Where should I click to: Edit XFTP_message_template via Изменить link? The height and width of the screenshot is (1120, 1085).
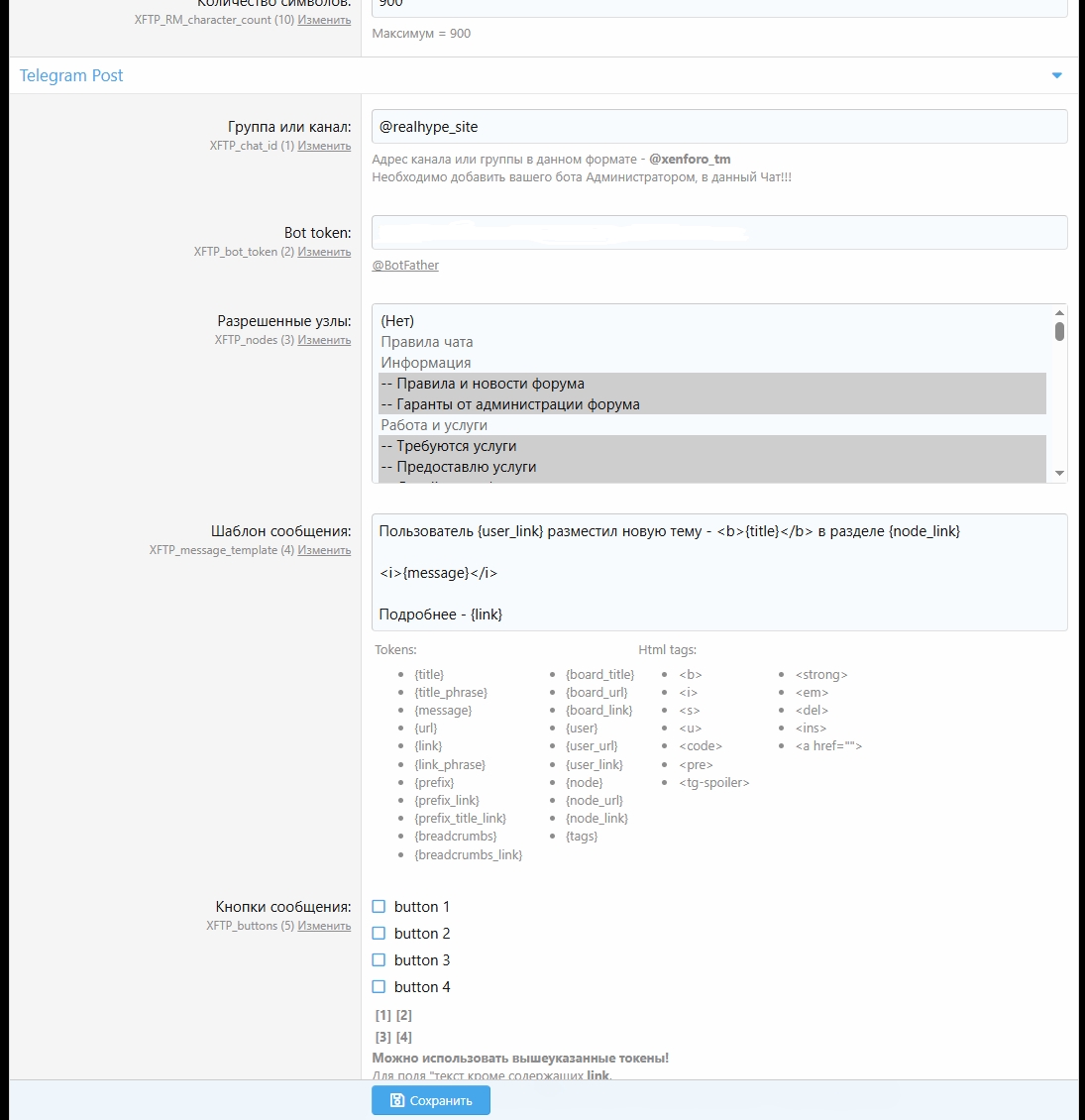click(324, 550)
